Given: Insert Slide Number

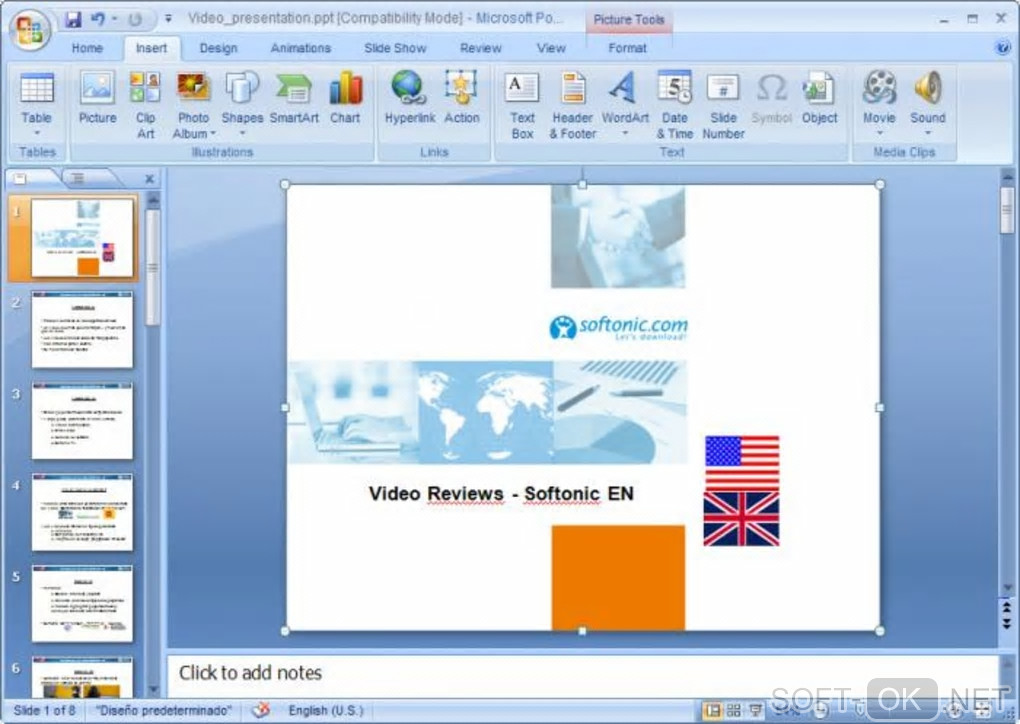Looking at the screenshot, I should coord(723,105).
